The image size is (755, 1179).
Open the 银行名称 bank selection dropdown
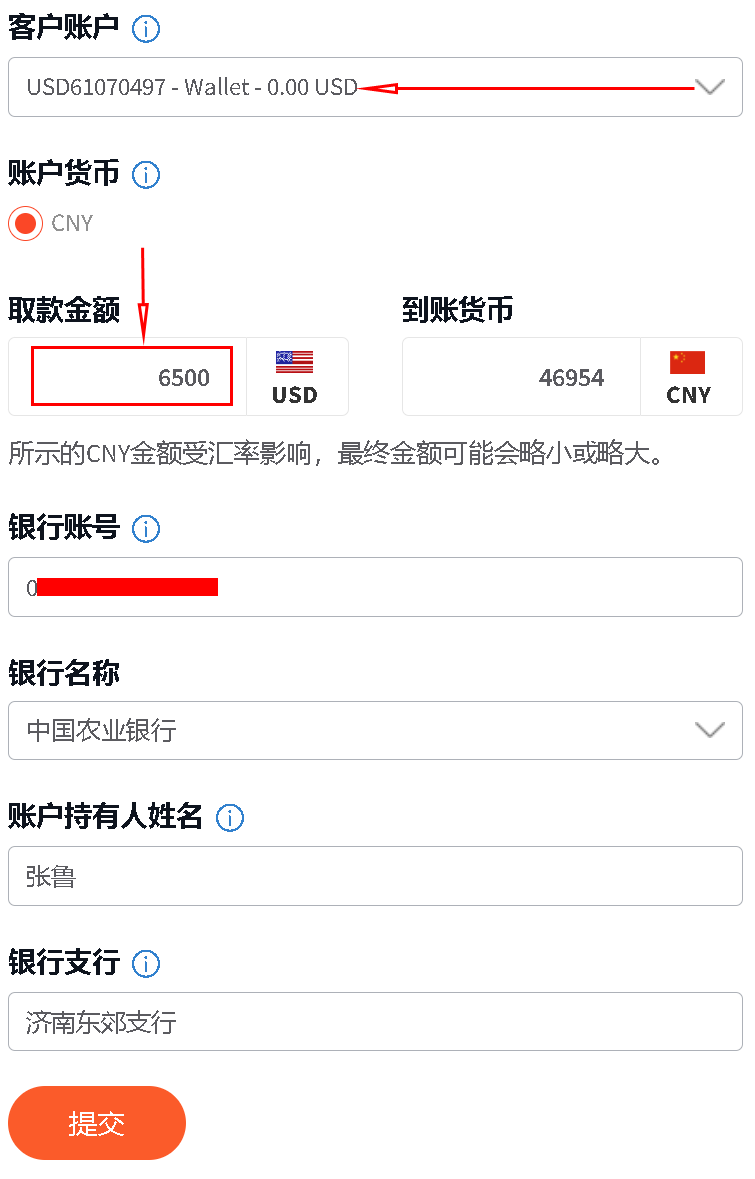coord(375,730)
